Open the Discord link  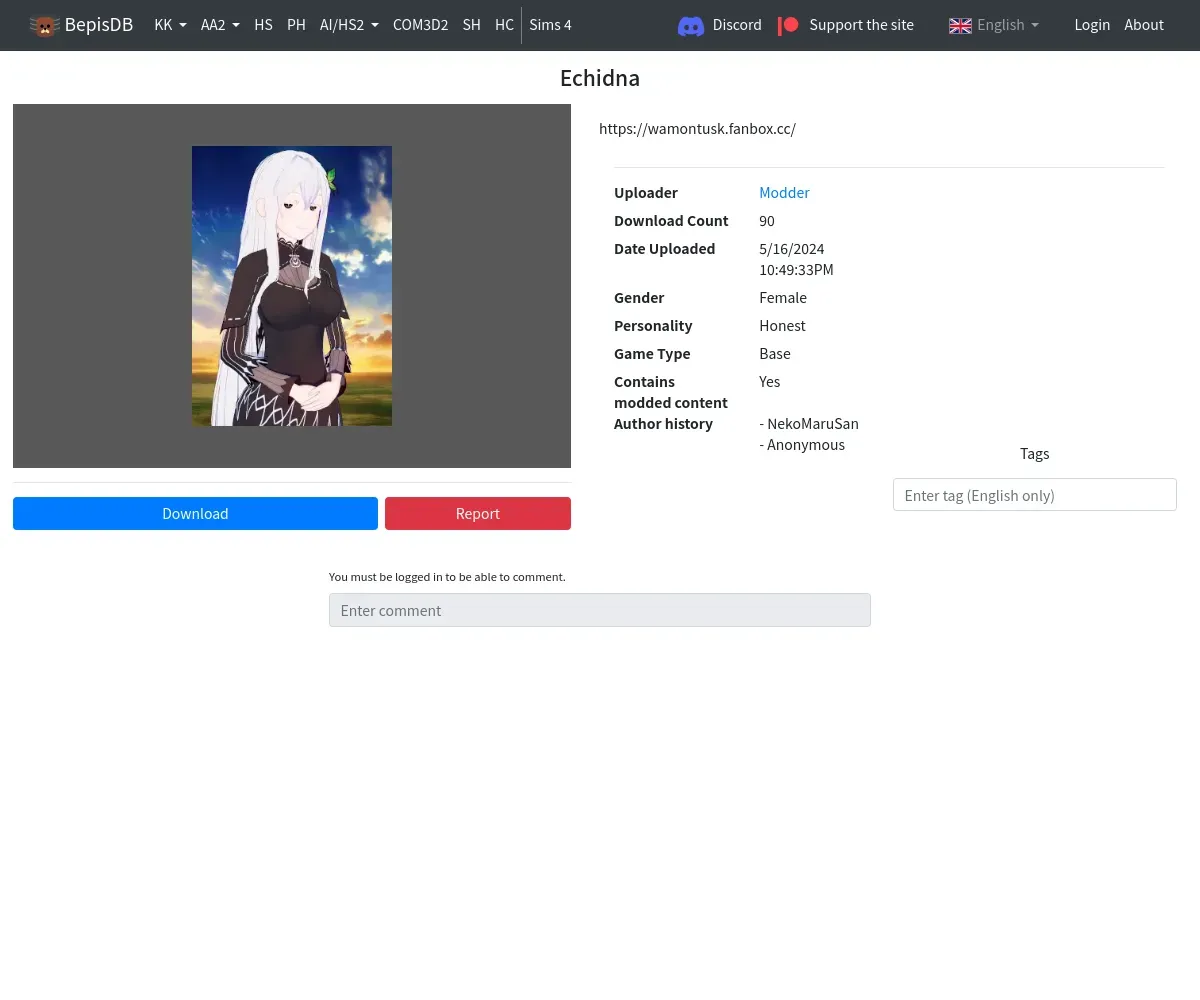pyautogui.click(x=720, y=25)
